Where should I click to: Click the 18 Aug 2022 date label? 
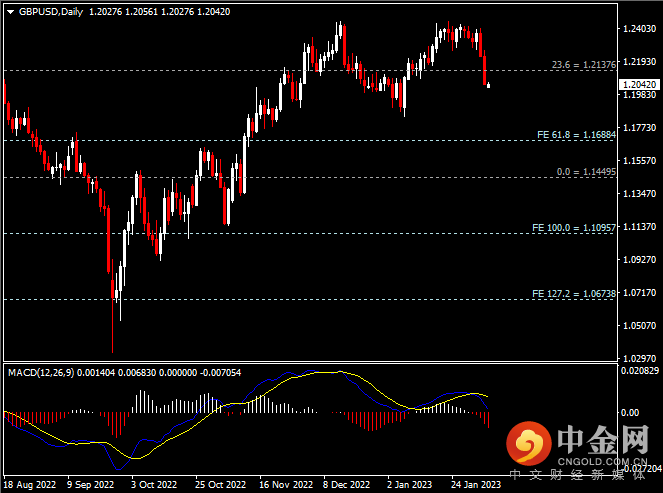[30, 482]
